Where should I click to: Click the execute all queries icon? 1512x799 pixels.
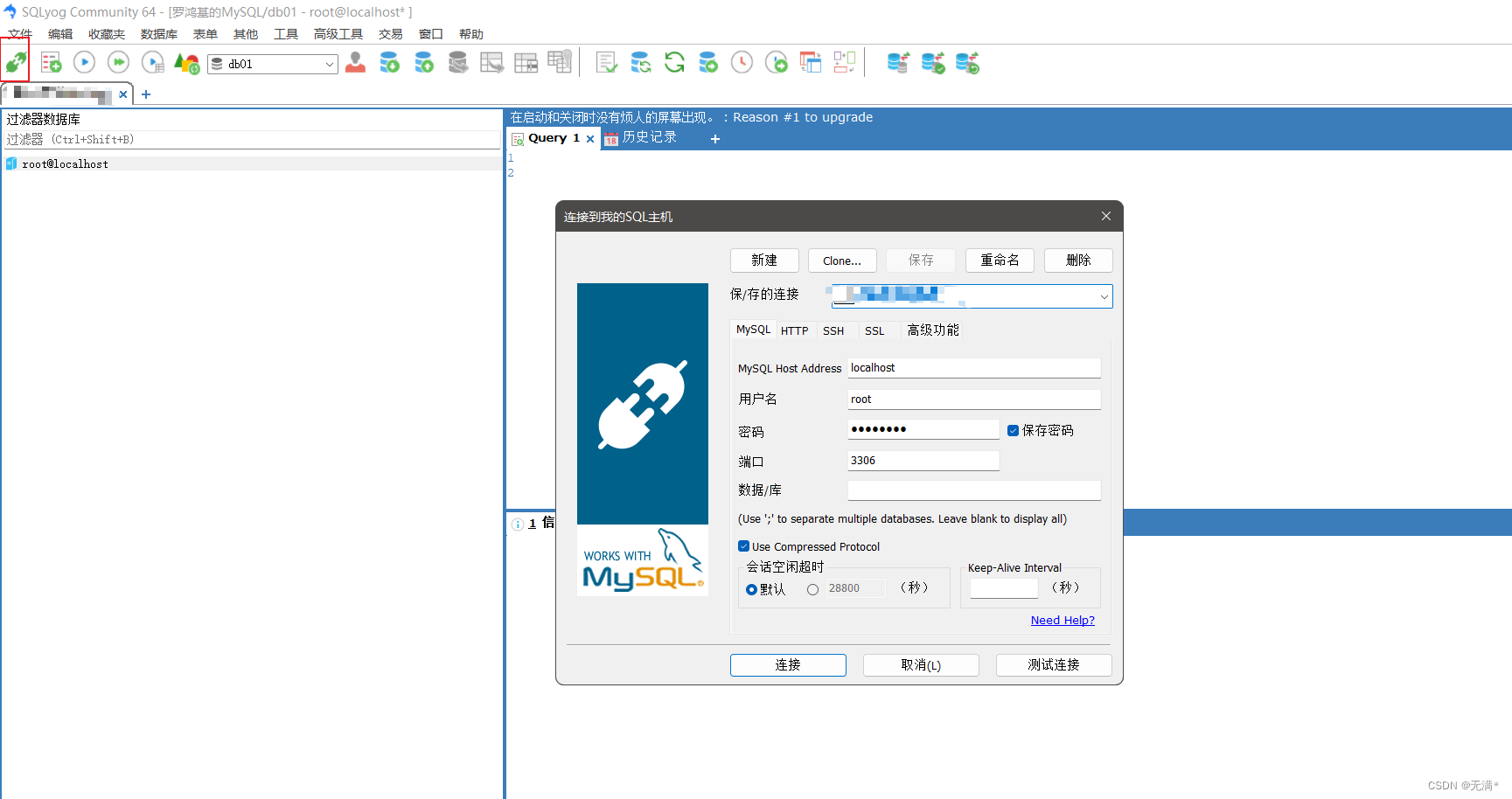118,62
